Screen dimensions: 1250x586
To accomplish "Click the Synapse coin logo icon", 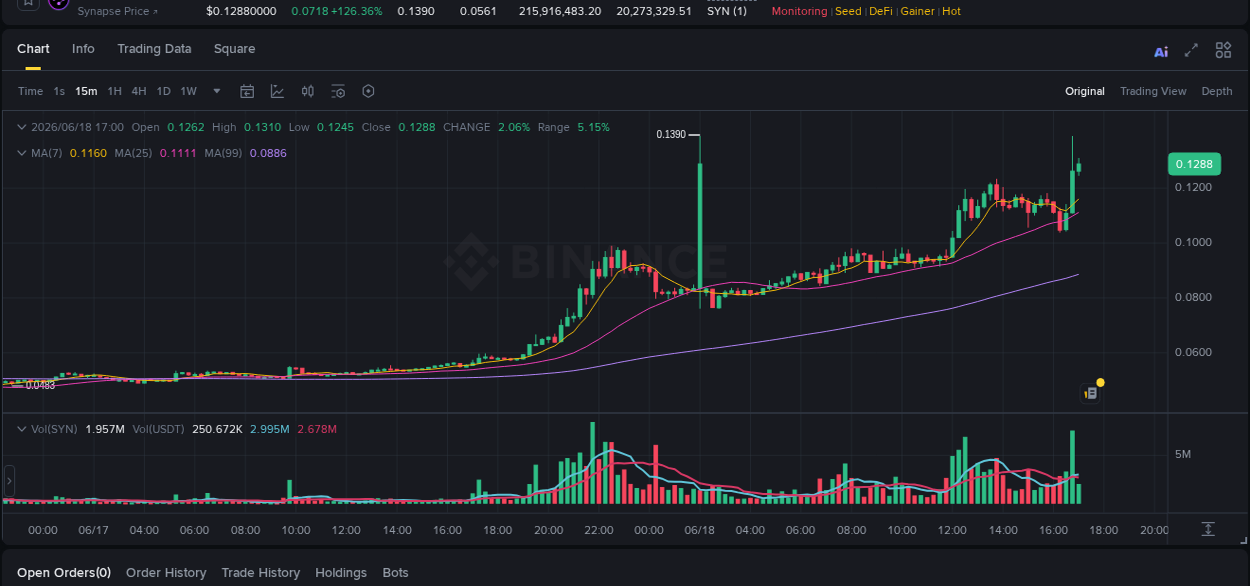I will 59,4.
